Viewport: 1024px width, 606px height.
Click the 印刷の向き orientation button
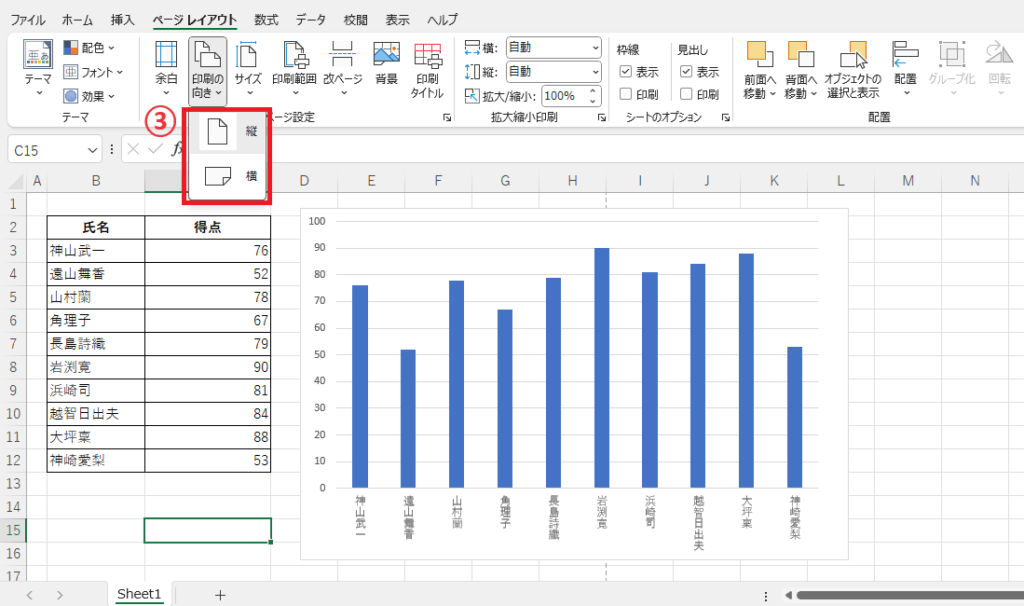(208, 71)
